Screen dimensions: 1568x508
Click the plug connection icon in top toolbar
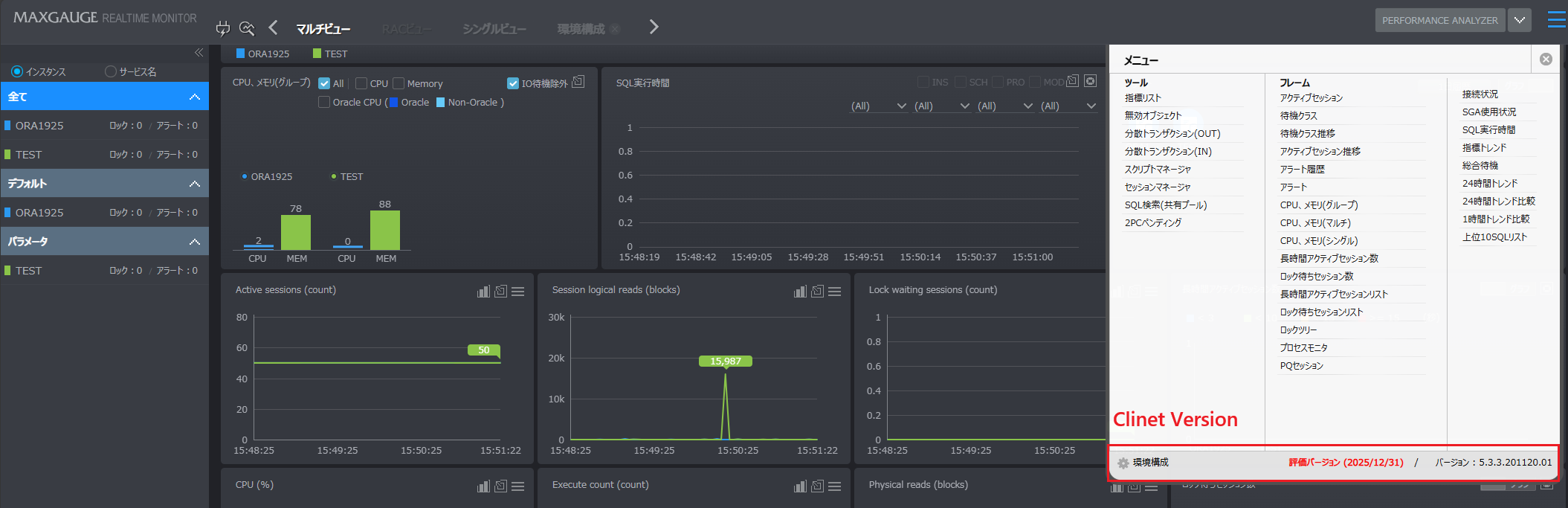222,28
